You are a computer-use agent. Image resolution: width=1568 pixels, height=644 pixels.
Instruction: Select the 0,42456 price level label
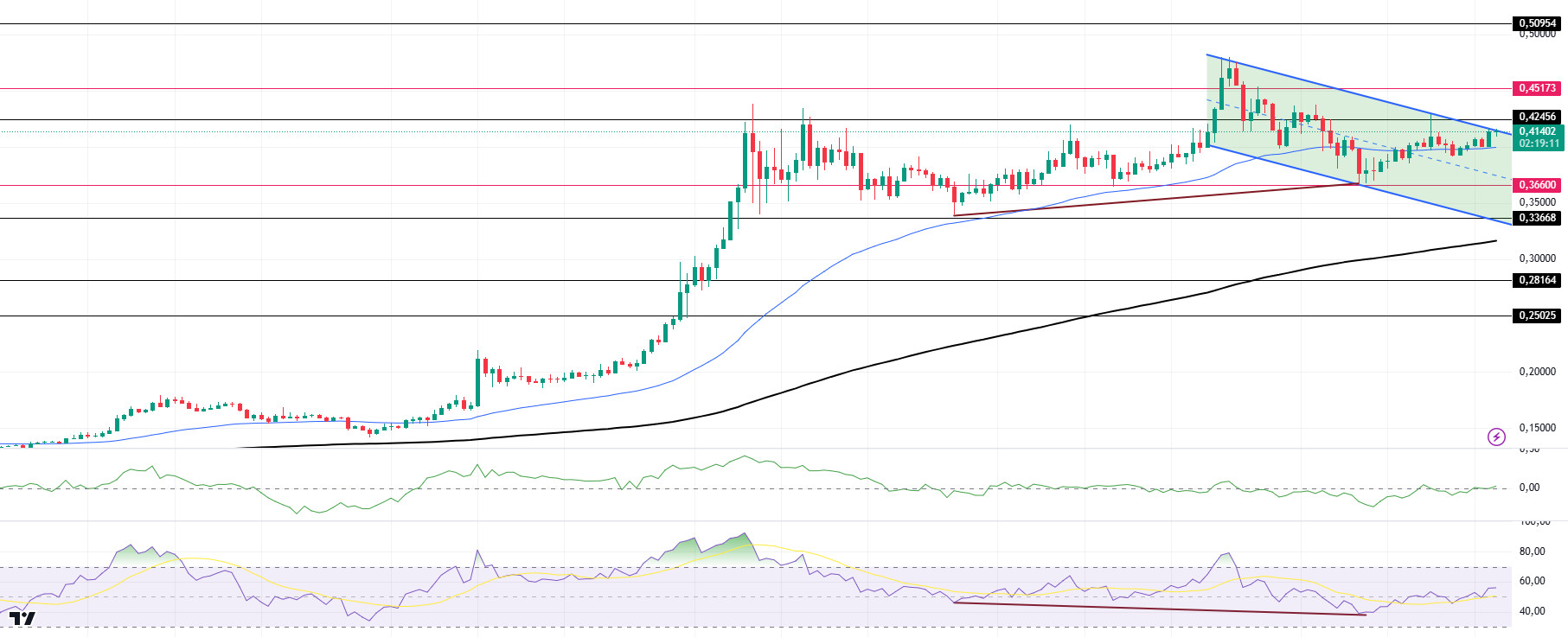[x=1538, y=117]
